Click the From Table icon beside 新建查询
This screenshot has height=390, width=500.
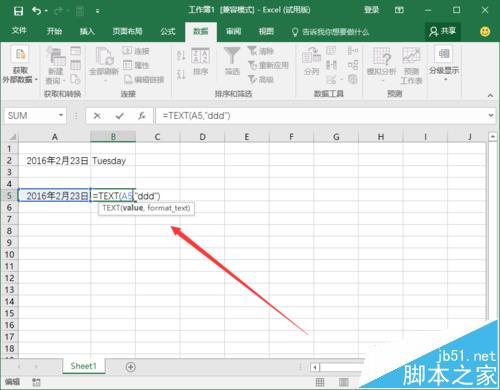(x=76, y=65)
